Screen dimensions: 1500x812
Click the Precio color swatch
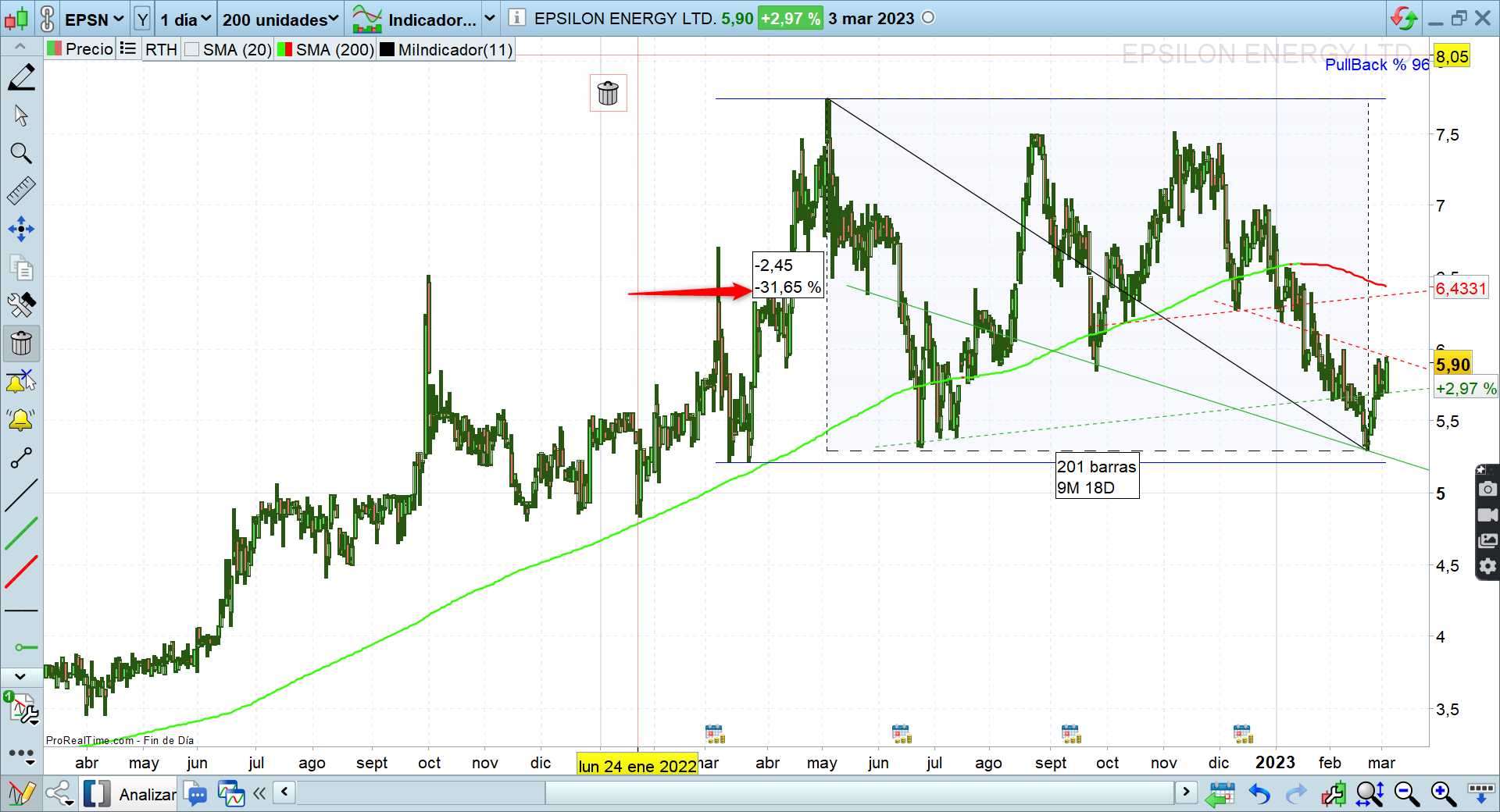click(x=54, y=49)
